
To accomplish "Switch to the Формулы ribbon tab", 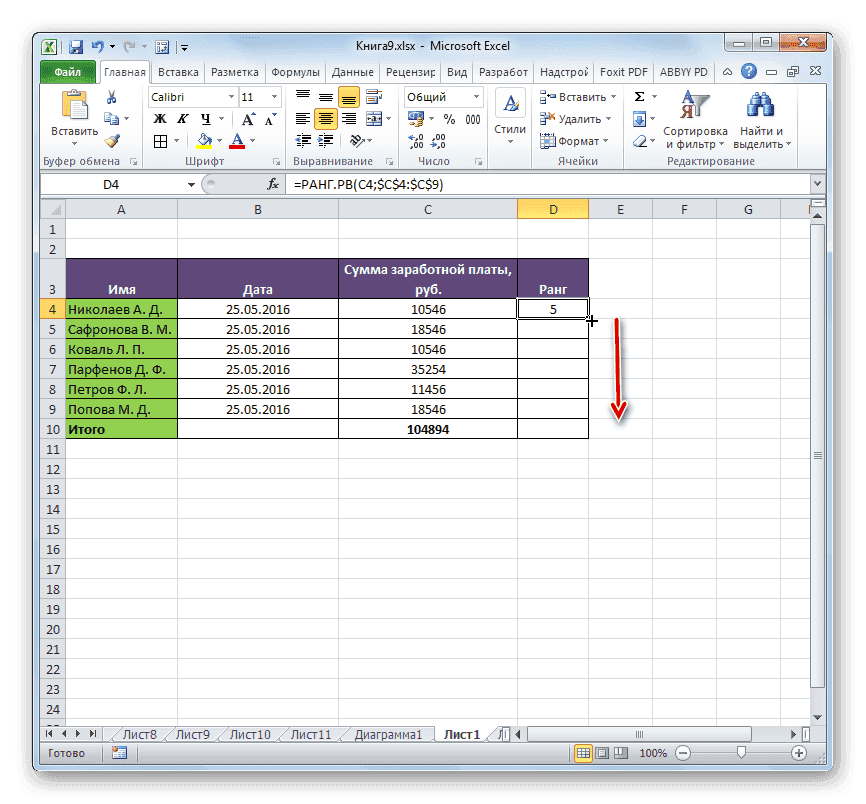I will click(295, 72).
